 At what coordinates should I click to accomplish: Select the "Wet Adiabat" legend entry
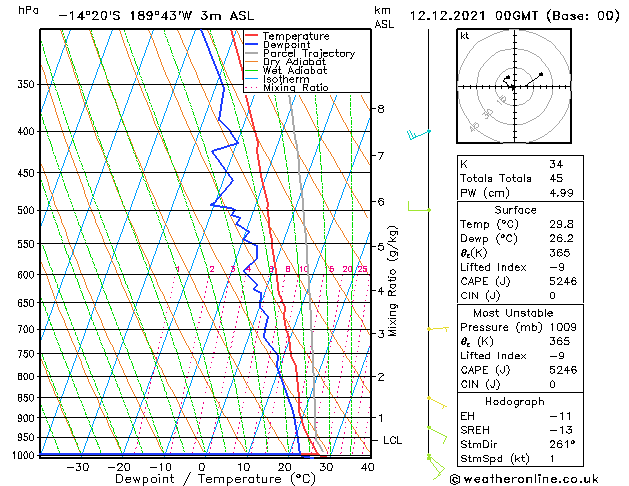pyautogui.click(x=286, y=70)
